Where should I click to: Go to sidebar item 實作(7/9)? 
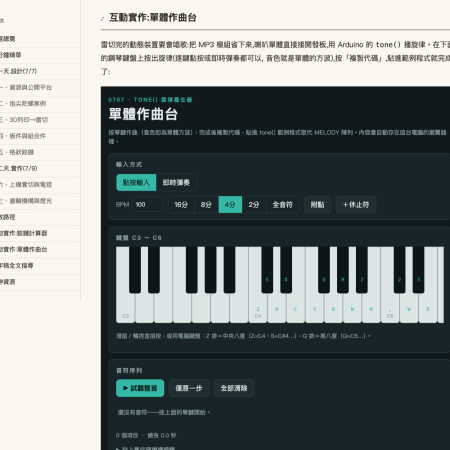(x=39, y=168)
